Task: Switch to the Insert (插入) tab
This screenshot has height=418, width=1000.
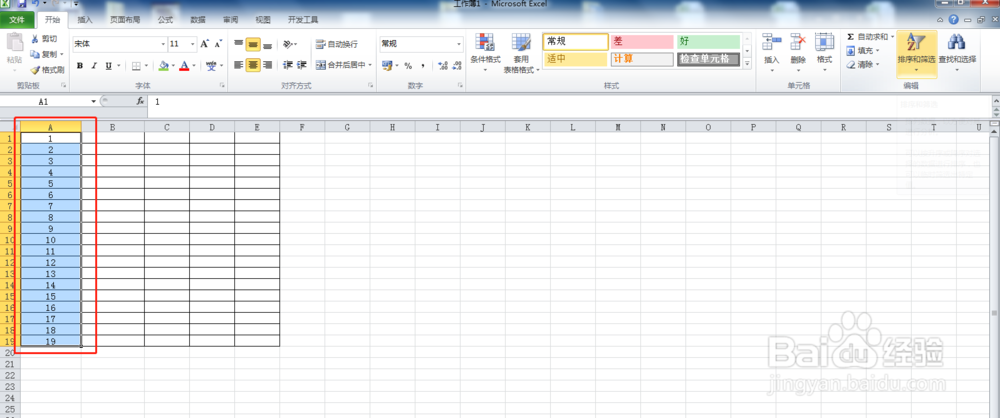Action: point(85,20)
